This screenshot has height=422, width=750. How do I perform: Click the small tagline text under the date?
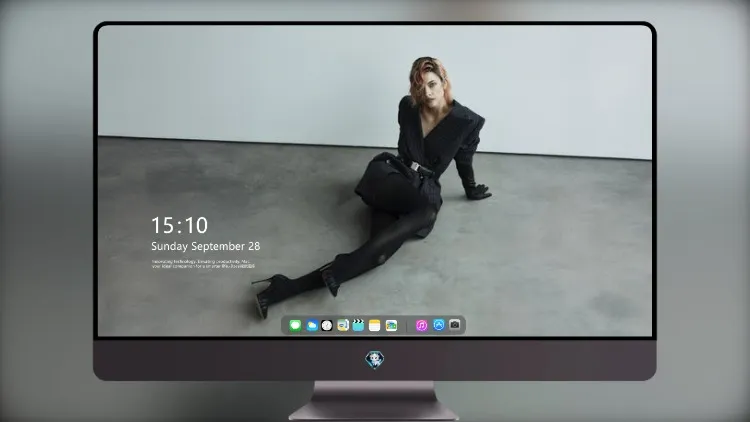coord(203,264)
